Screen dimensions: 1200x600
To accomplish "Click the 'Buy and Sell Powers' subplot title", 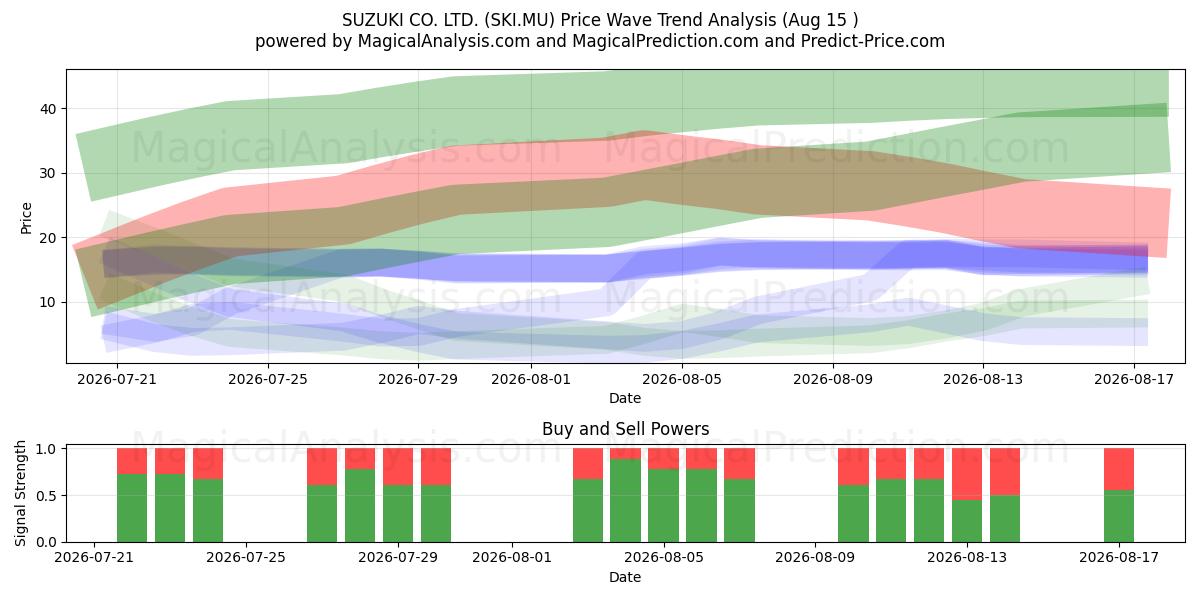I will click(x=626, y=429).
